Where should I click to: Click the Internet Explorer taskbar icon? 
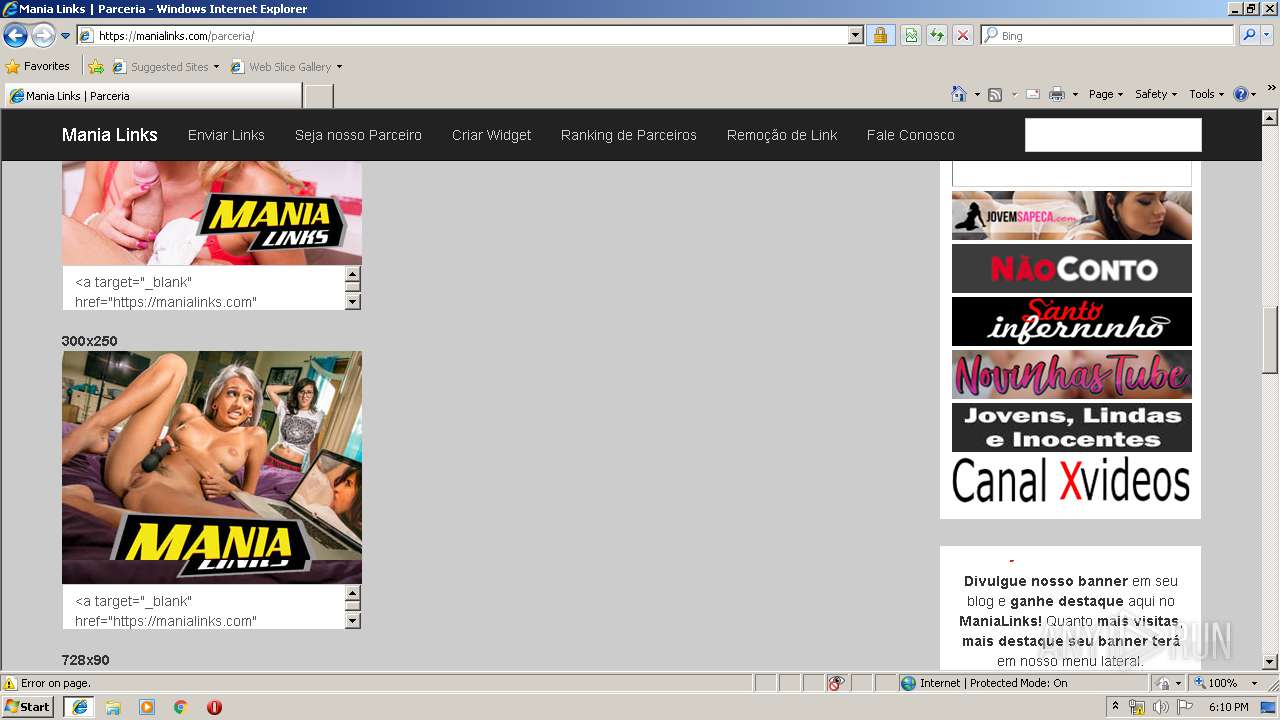pos(79,707)
